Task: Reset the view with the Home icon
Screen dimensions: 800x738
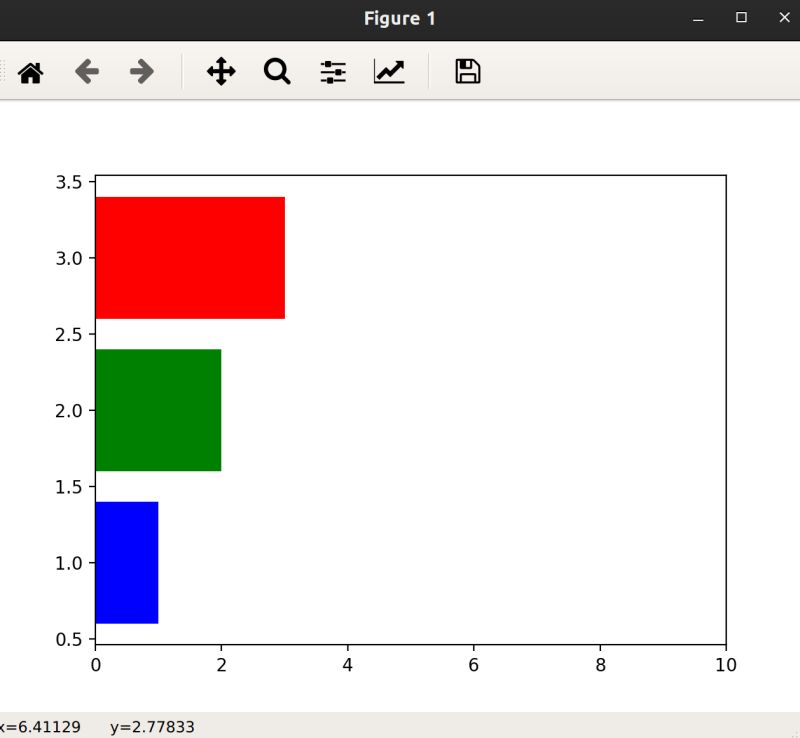Action: click(x=29, y=71)
